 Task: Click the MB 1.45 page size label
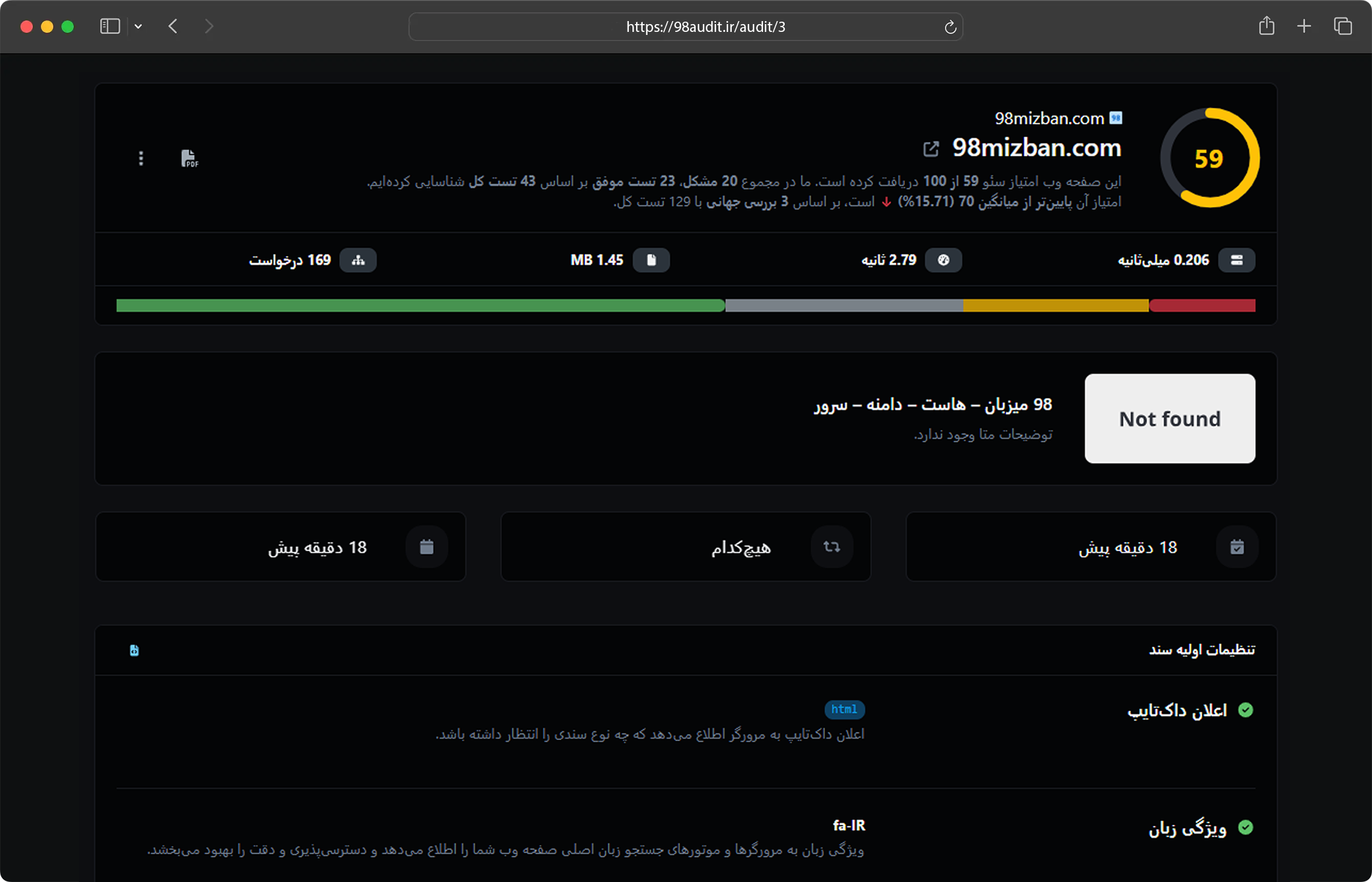point(597,260)
